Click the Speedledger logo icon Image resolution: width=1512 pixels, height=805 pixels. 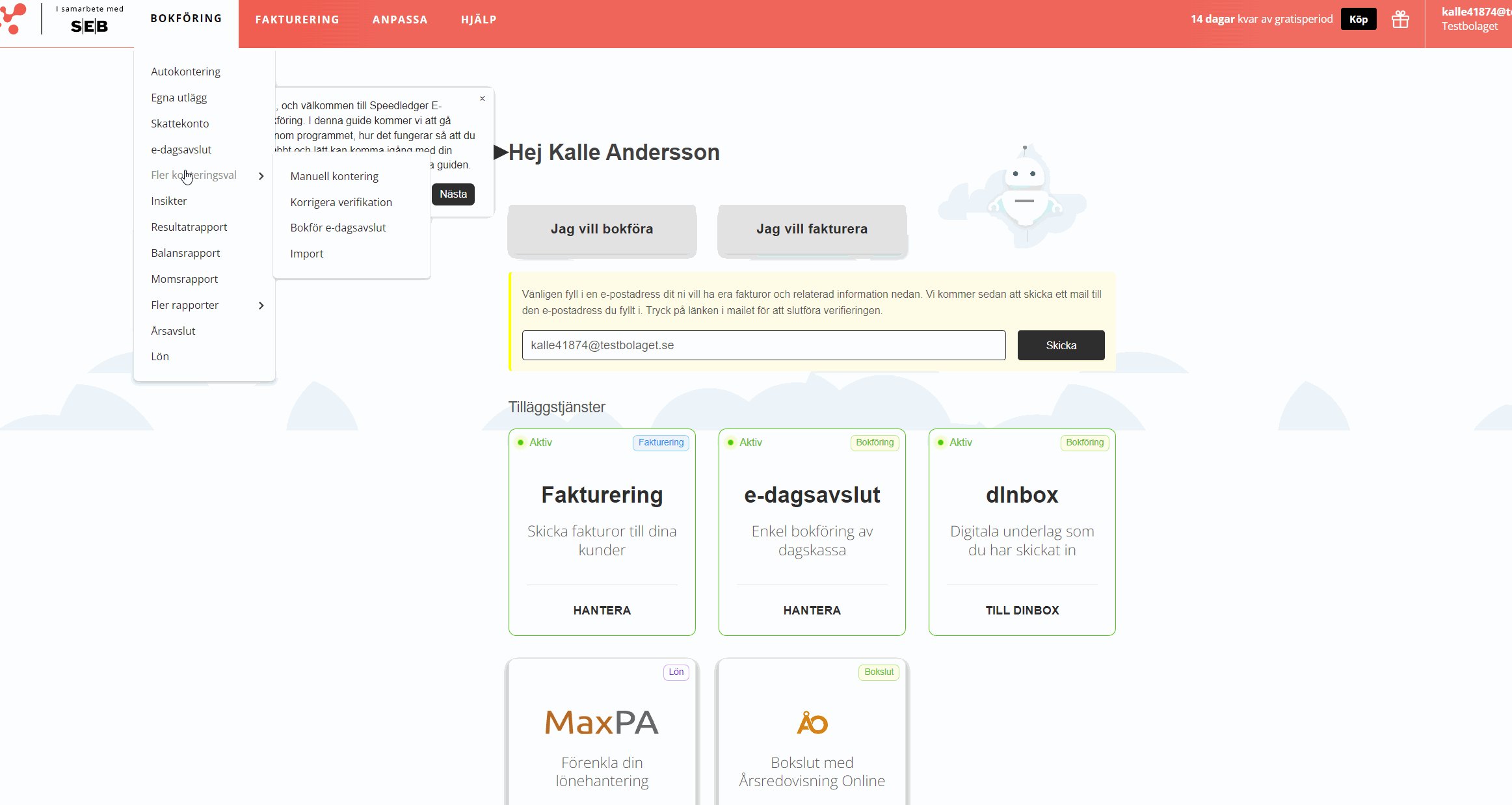coord(14,19)
